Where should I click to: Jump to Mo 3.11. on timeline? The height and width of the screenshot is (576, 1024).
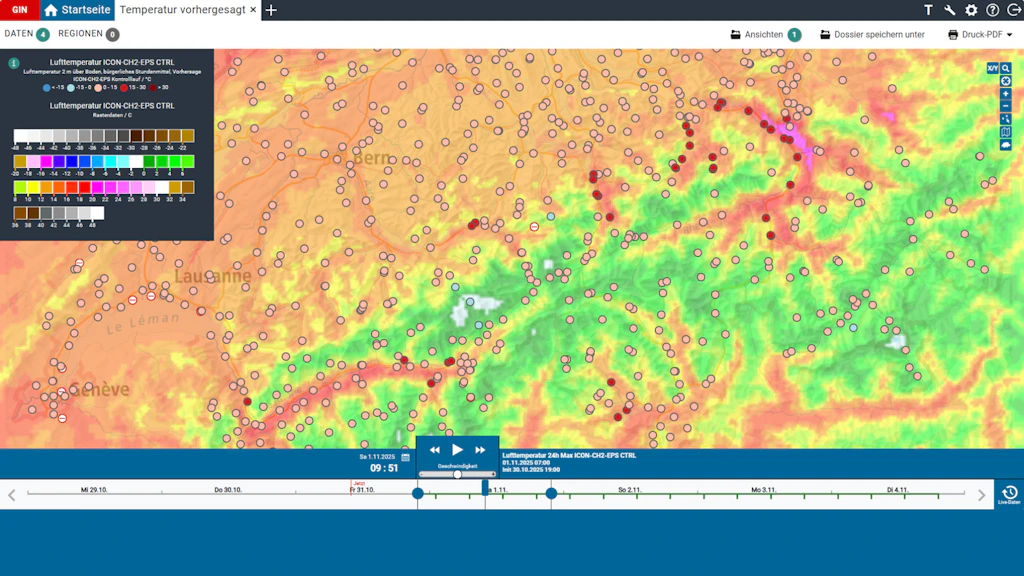point(763,490)
